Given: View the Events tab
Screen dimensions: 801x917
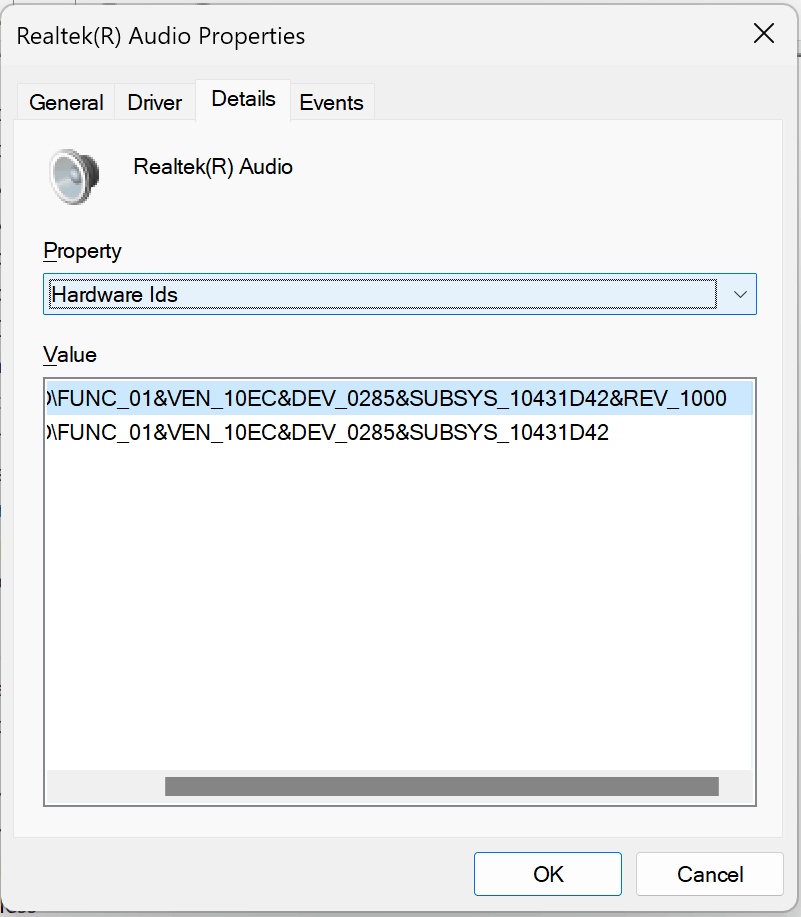Looking at the screenshot, I should [332, 102].
